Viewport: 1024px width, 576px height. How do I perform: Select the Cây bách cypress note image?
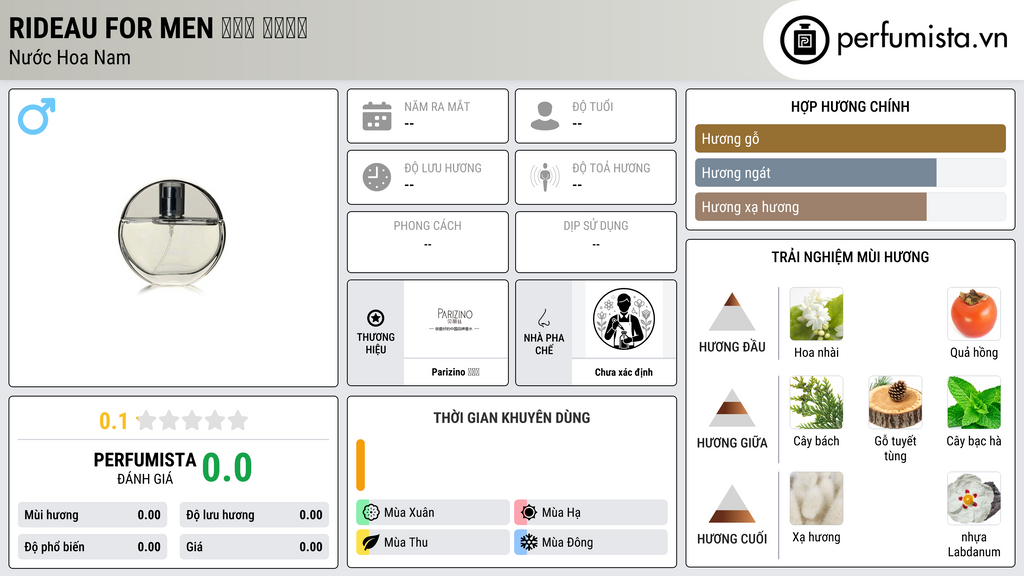coord(816,403)
